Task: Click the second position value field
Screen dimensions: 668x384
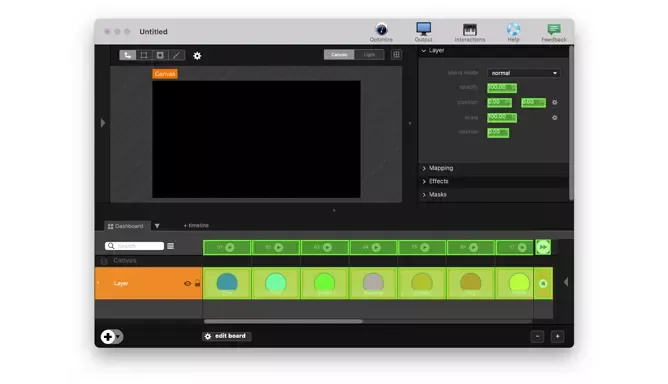Action: click(x=533, y=103)
